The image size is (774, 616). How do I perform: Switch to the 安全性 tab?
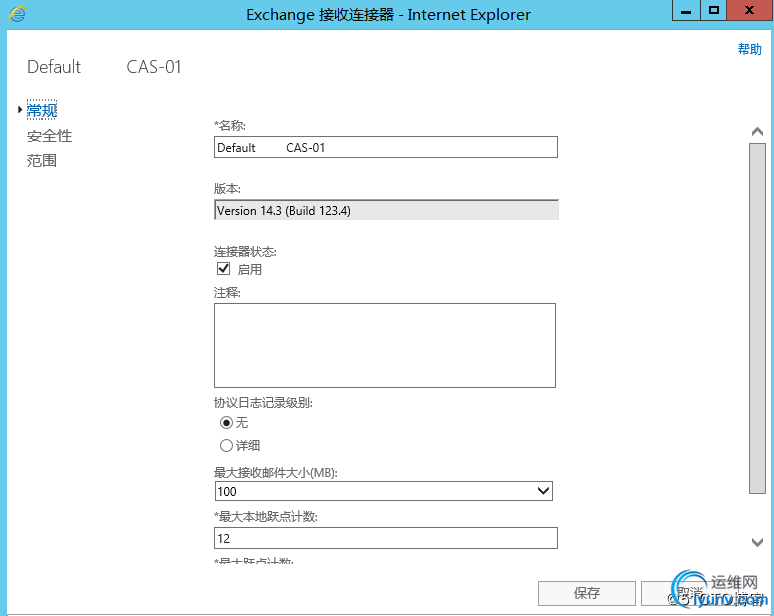click(x=49, y=136)
